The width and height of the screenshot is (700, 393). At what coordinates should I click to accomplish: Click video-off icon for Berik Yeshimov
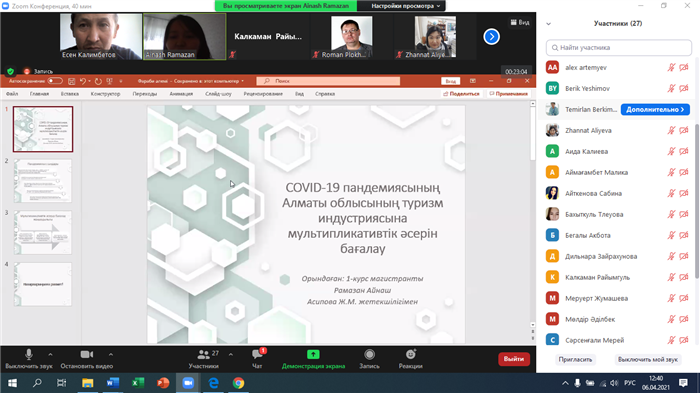click(683, 88)
